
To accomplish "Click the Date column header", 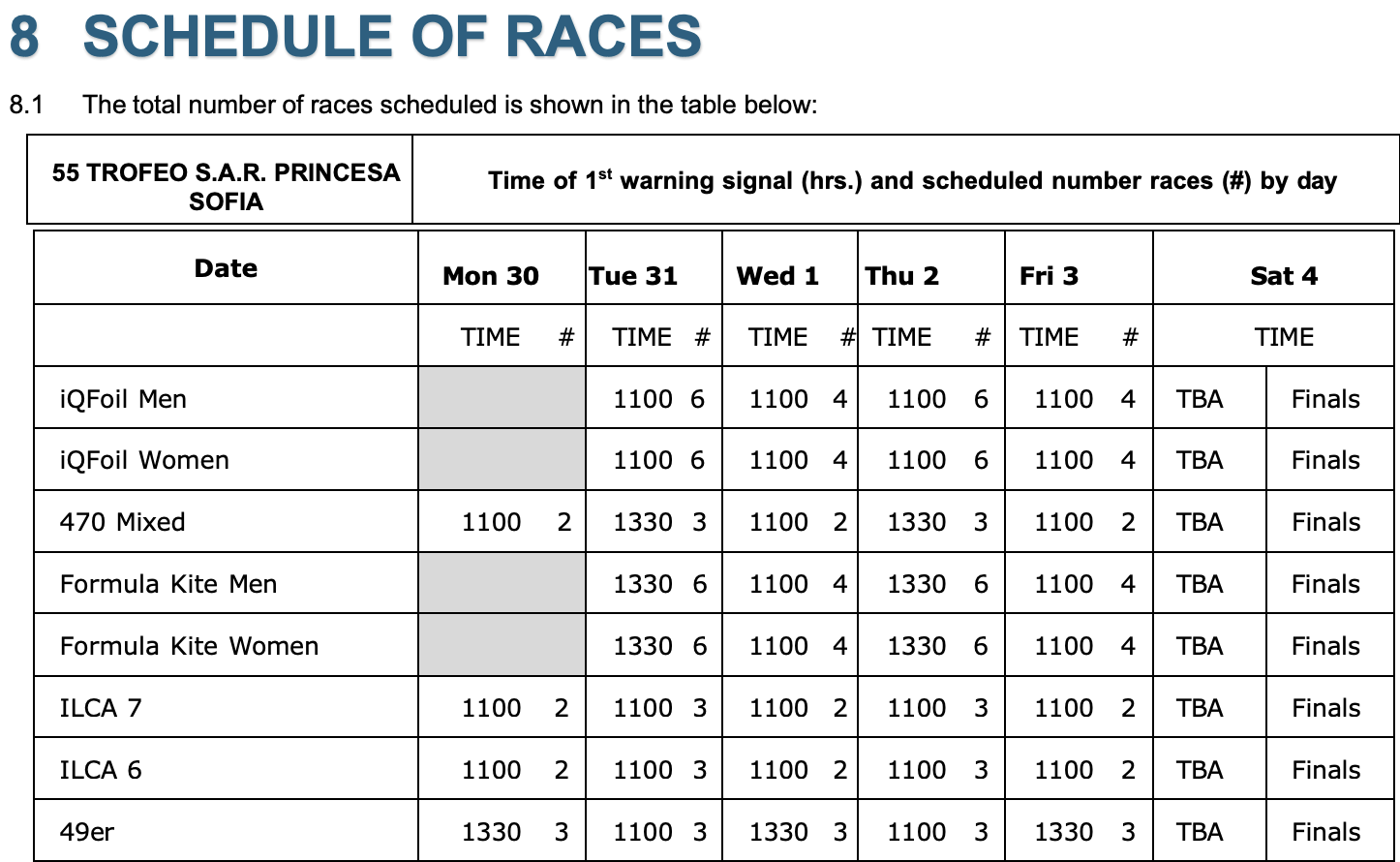I will [x=226, y=268].
